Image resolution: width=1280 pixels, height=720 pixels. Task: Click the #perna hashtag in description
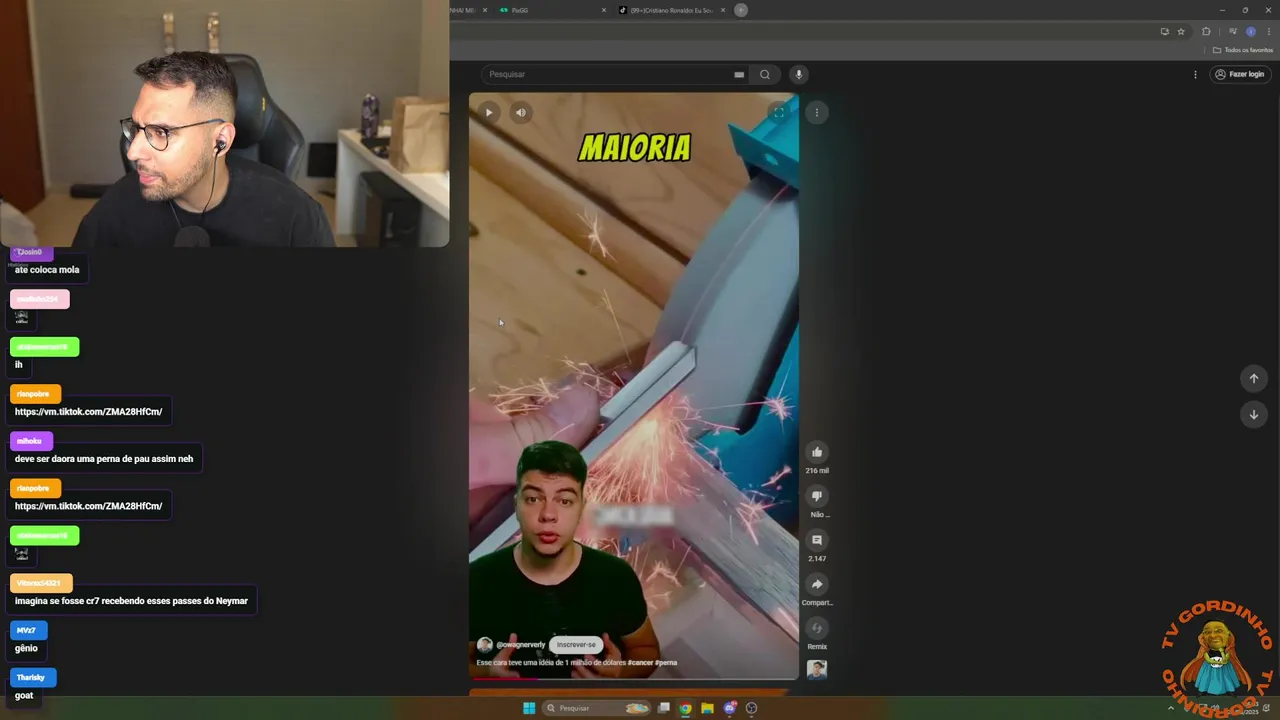pyautogui.click(x=666, y=663)
